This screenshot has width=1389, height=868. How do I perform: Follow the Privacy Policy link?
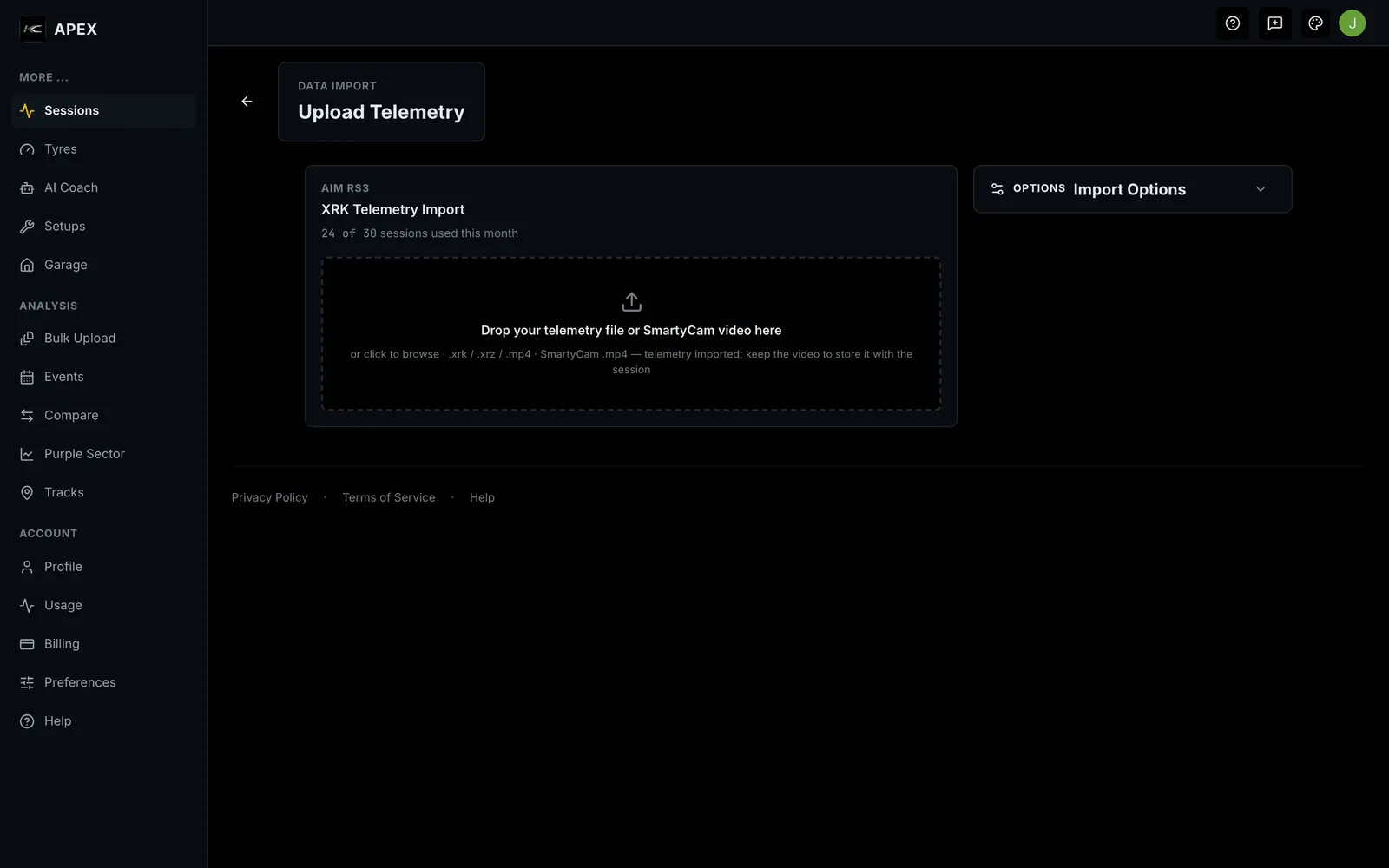270,497
